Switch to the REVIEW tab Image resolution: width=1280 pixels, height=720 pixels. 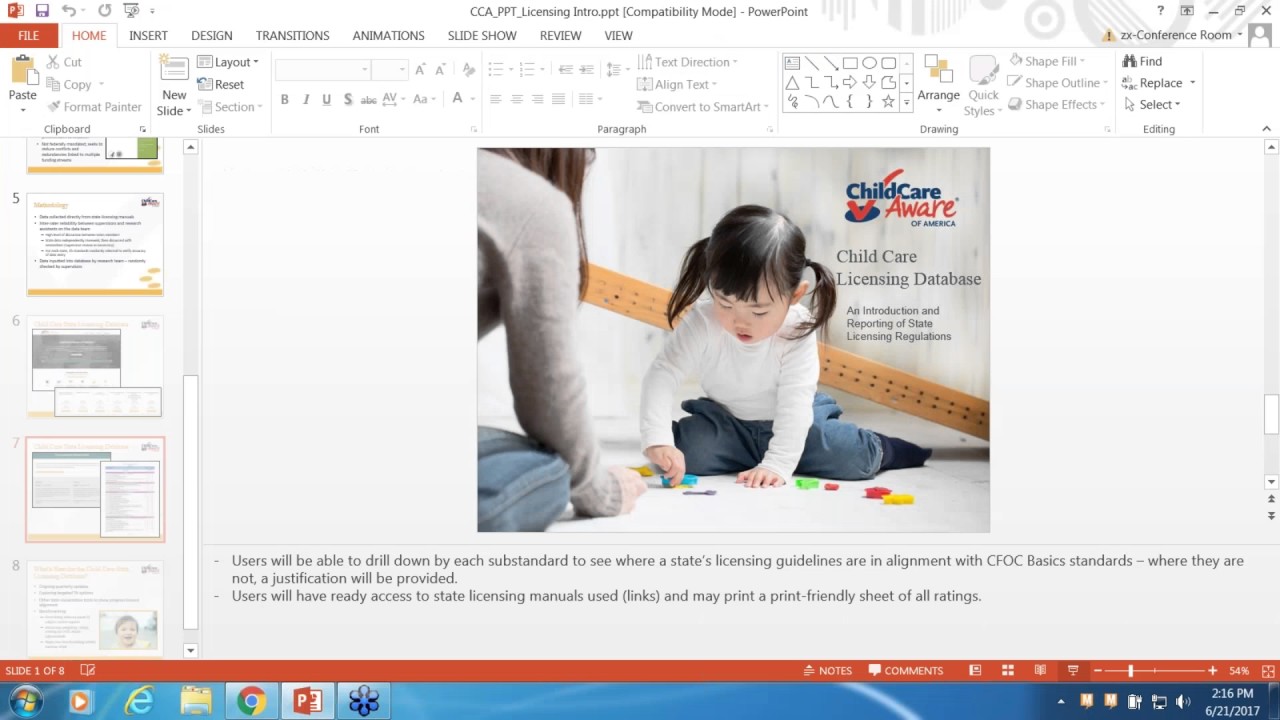click(x=560, y=35)
